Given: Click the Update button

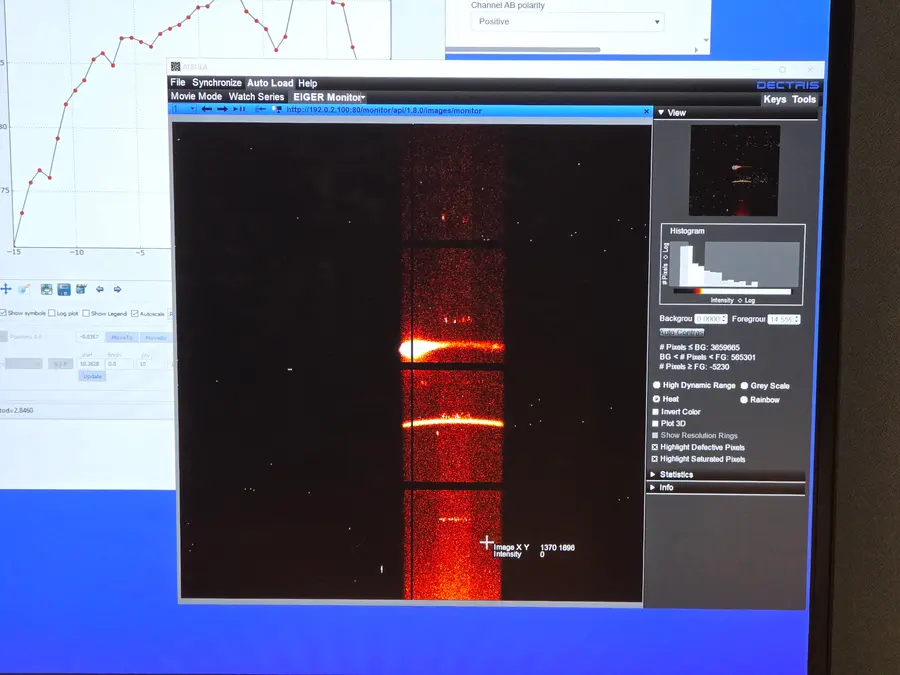Looking at the screenshot, I should [92, 377].
